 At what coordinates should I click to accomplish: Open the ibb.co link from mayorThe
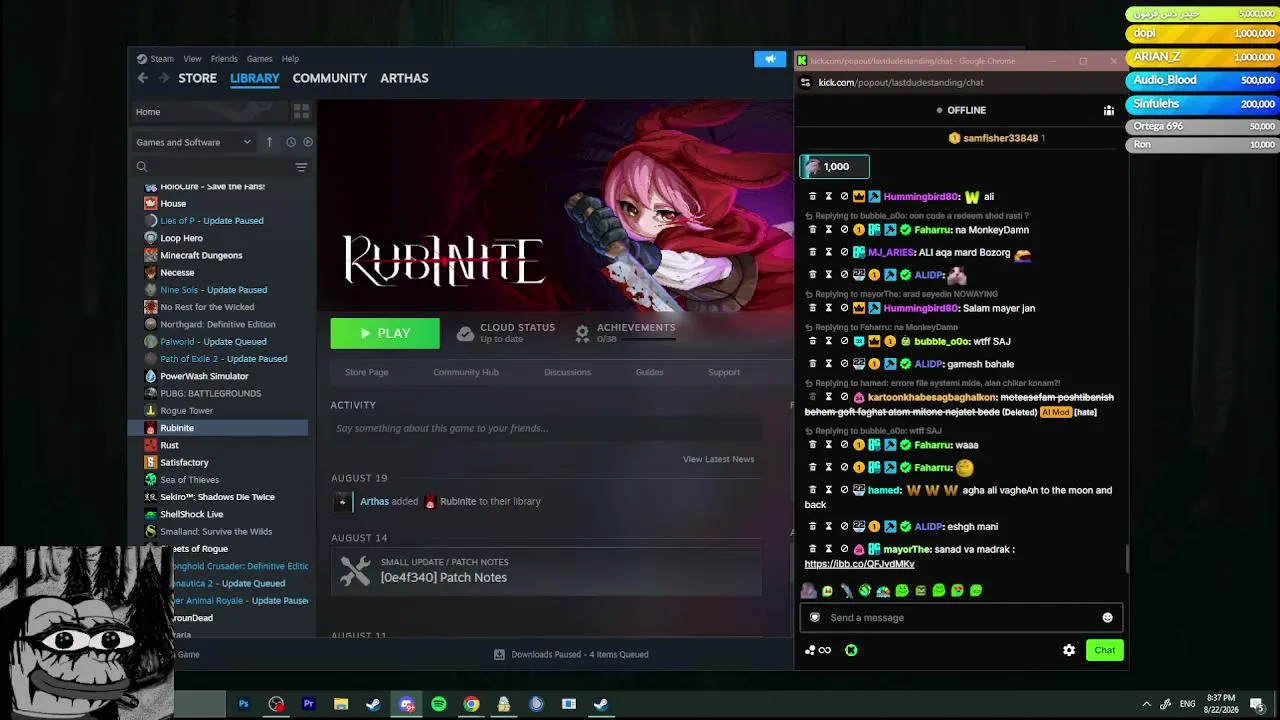click(x=859, y=564)
